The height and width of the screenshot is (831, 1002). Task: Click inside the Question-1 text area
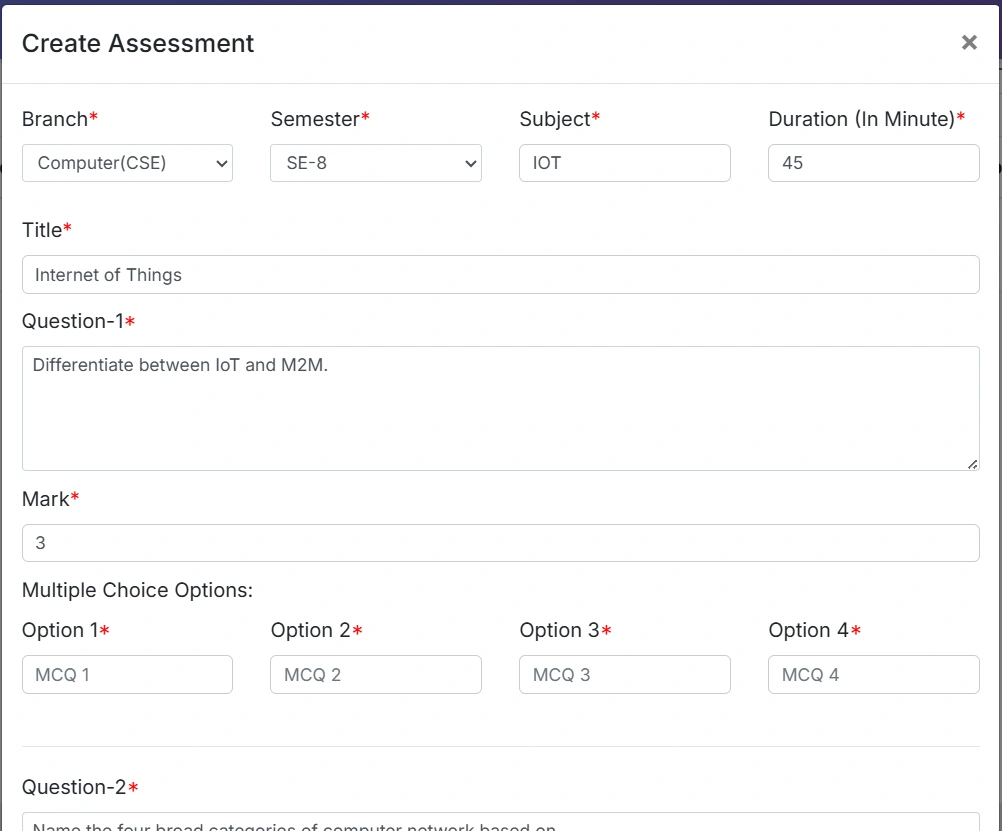click(x=500, y=408)
